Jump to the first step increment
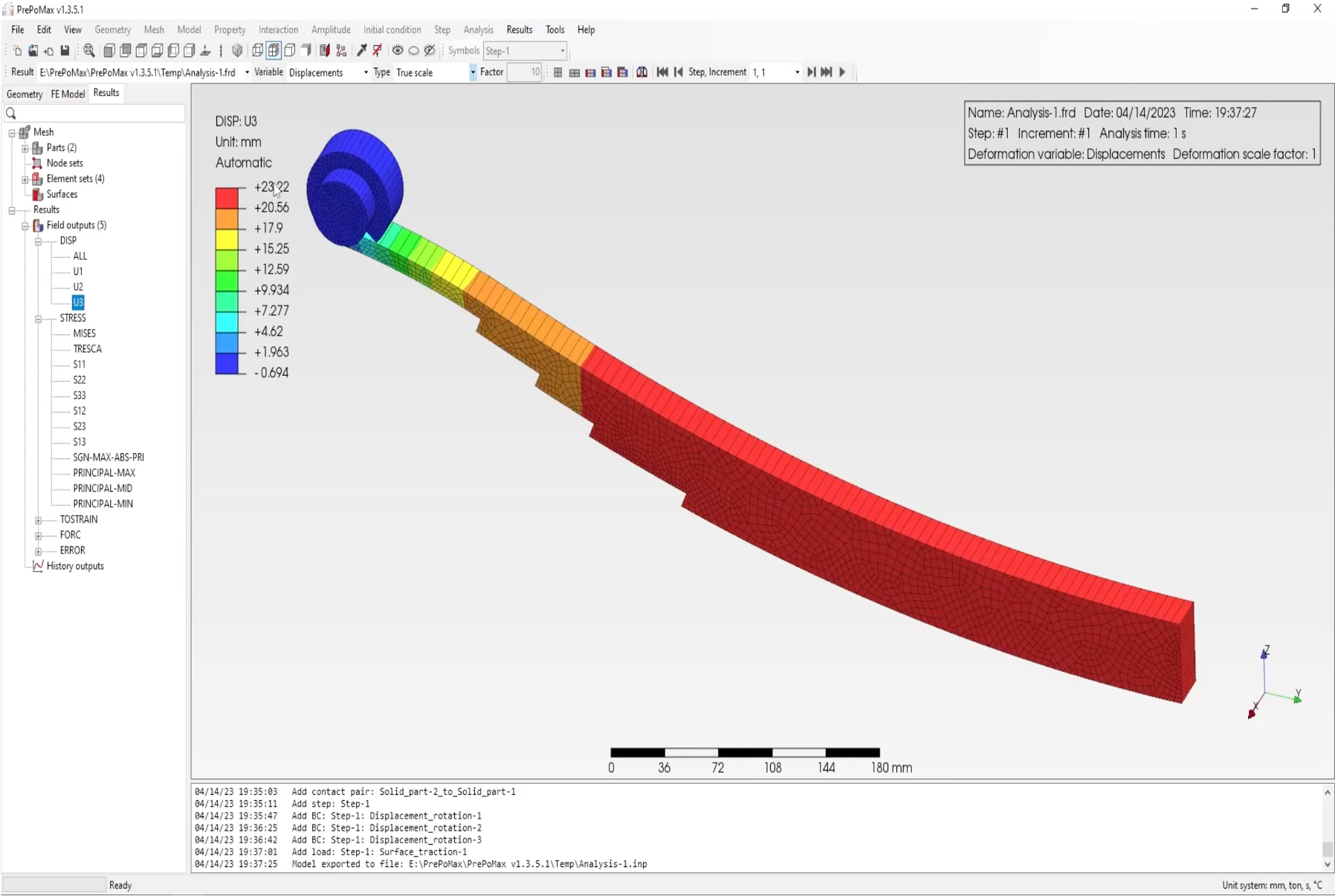 point(662,72)
